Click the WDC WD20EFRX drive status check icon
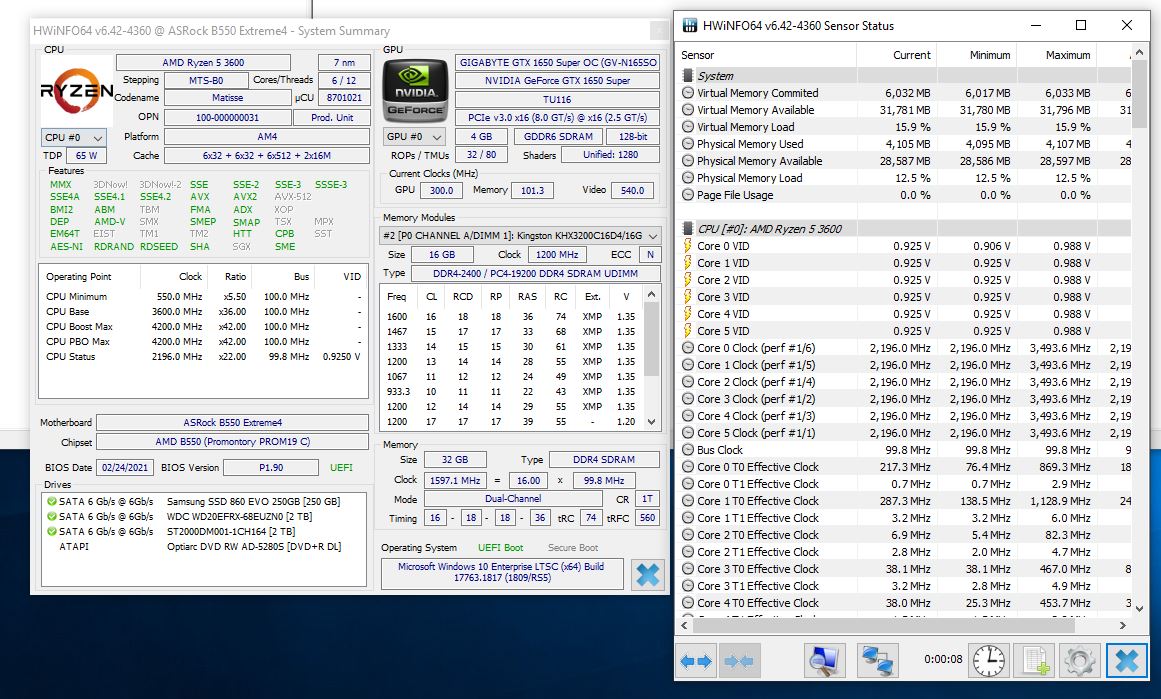This screenshot has height=699, width=1161. coord(52,516)
